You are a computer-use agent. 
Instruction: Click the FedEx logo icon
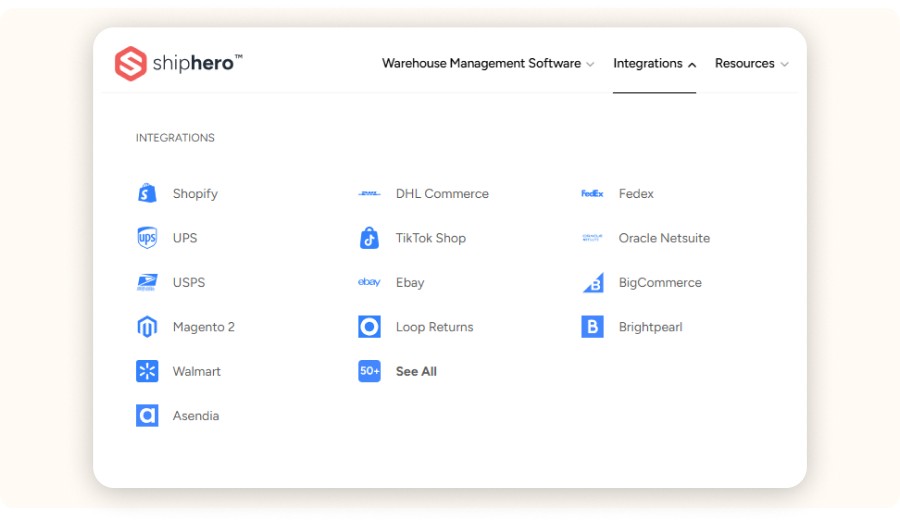[592, 193]
